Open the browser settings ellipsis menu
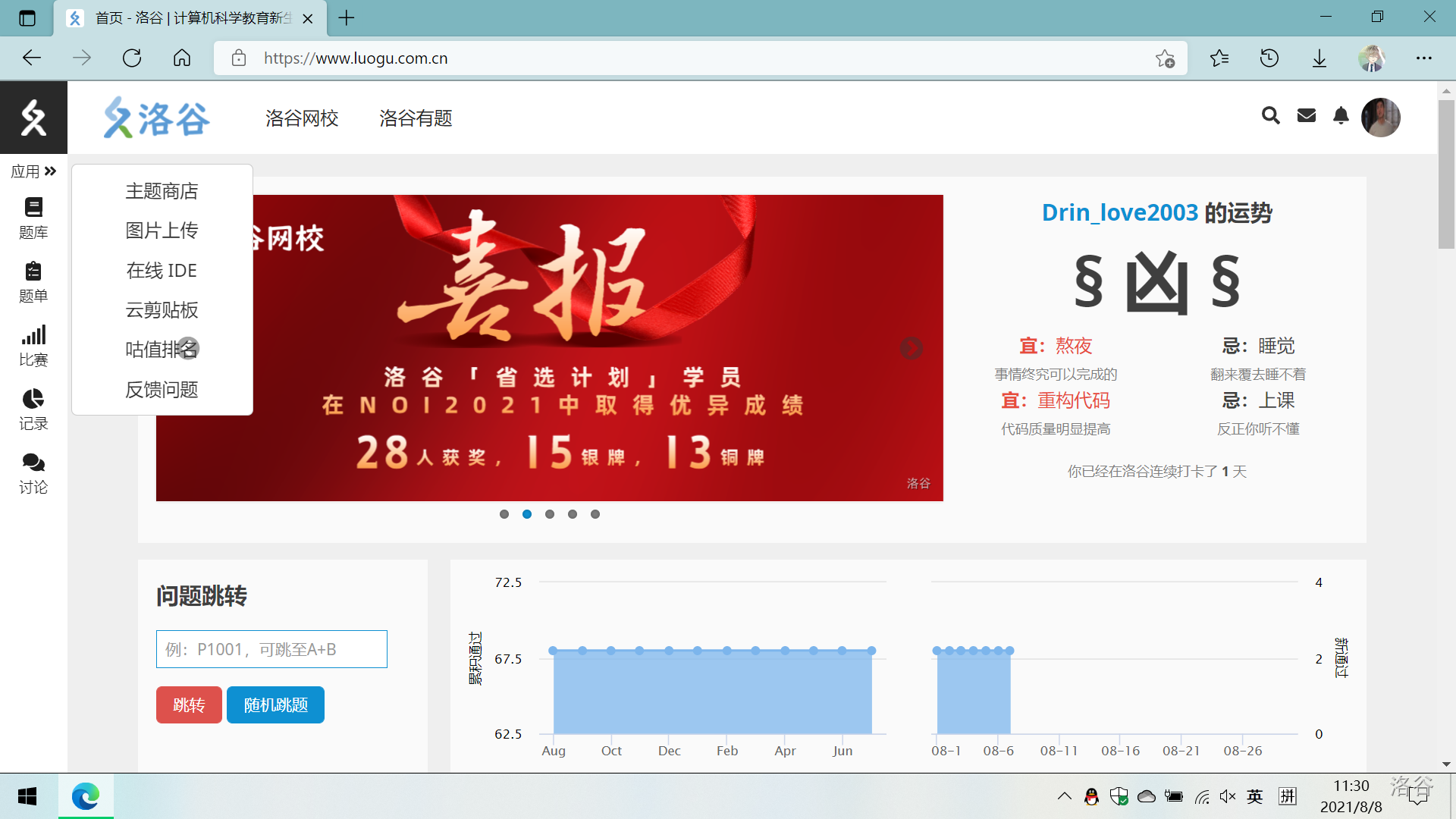This screenshot has width=1456, height=819. coord(1424,58)
